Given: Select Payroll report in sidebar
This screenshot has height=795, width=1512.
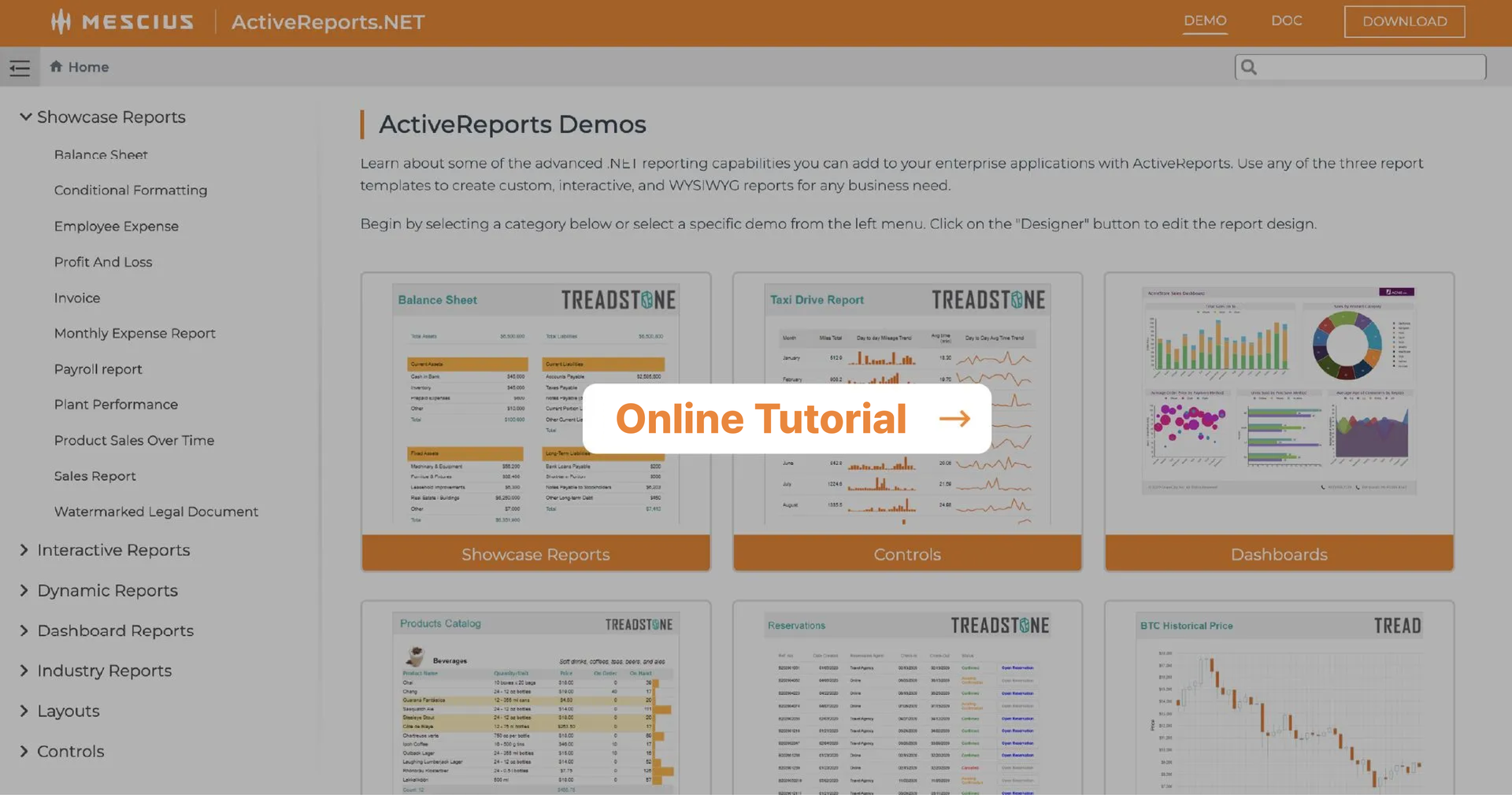Looking at the screenshot, I should [98, 369].
